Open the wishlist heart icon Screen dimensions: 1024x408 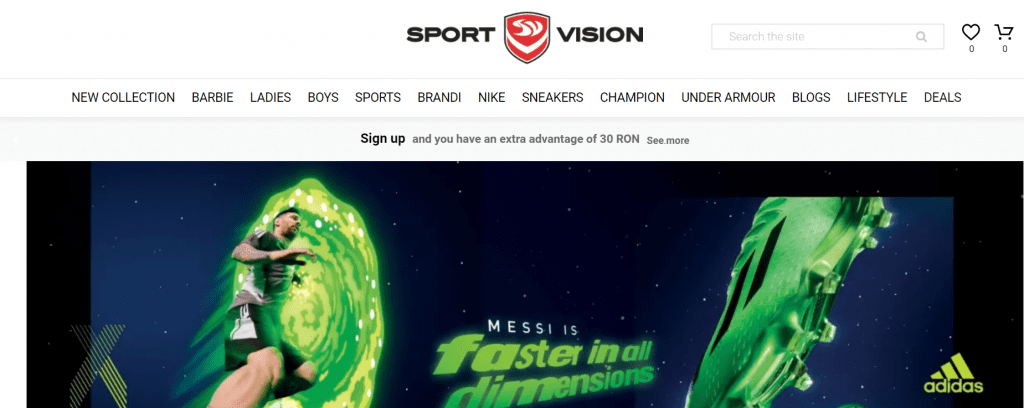tap(971, 32)
